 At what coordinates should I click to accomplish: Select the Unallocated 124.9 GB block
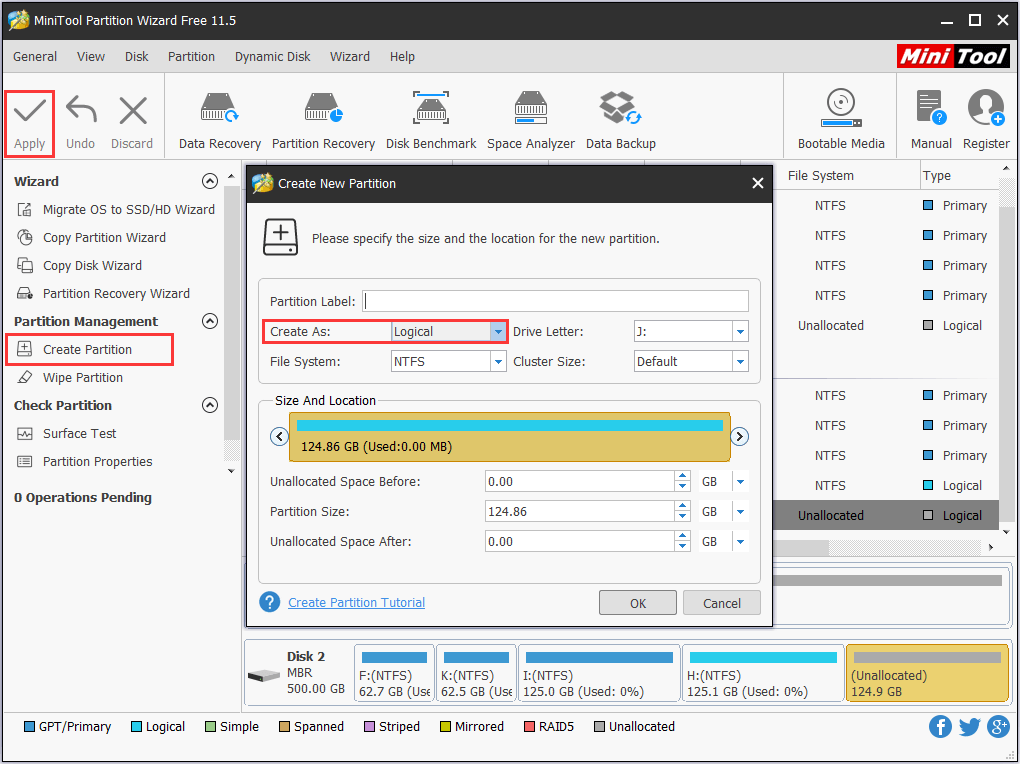coord(927,673)
